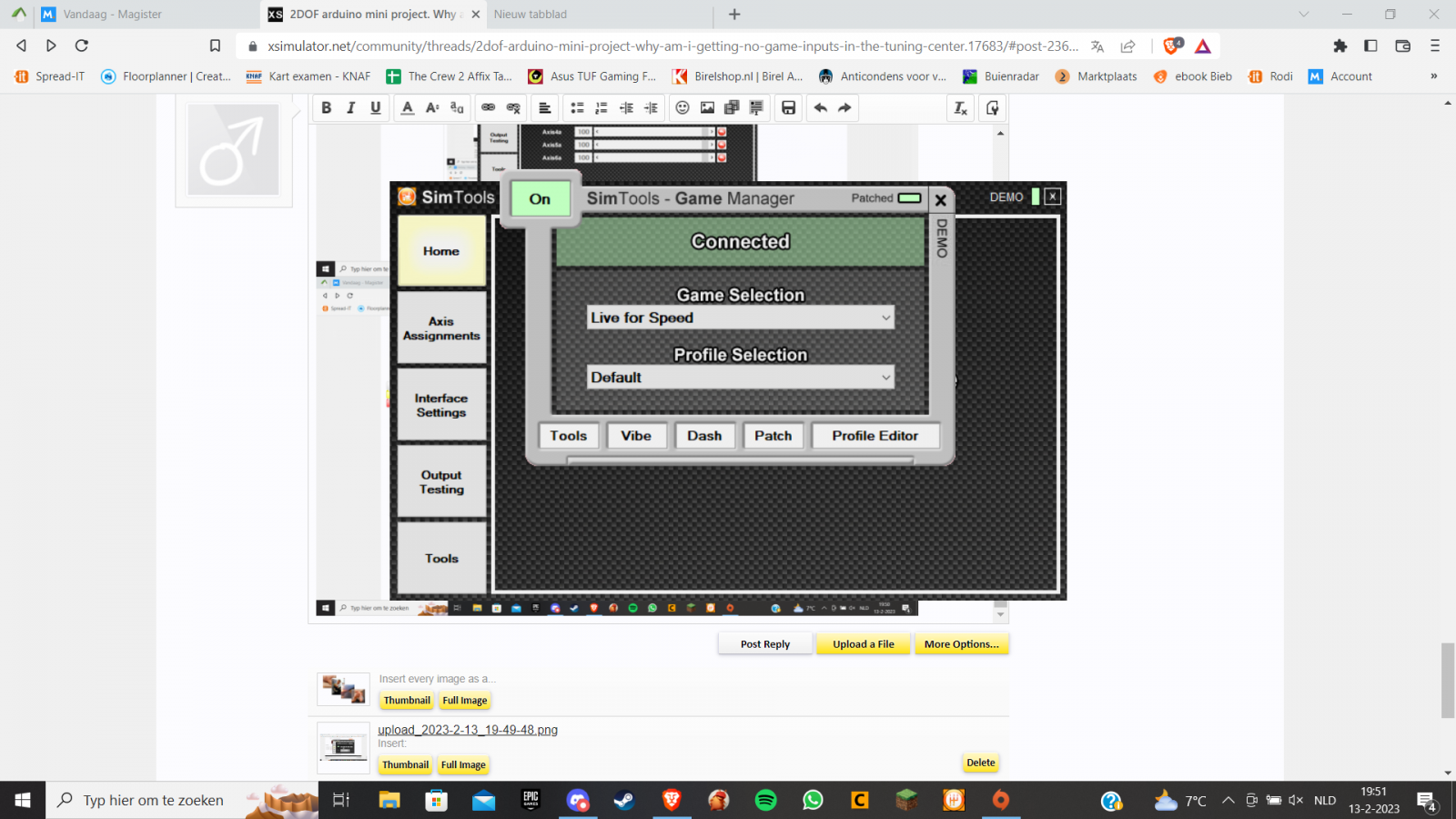Undo the last edit in editor
1456x819 pixels.
click(x=820, y=108)
